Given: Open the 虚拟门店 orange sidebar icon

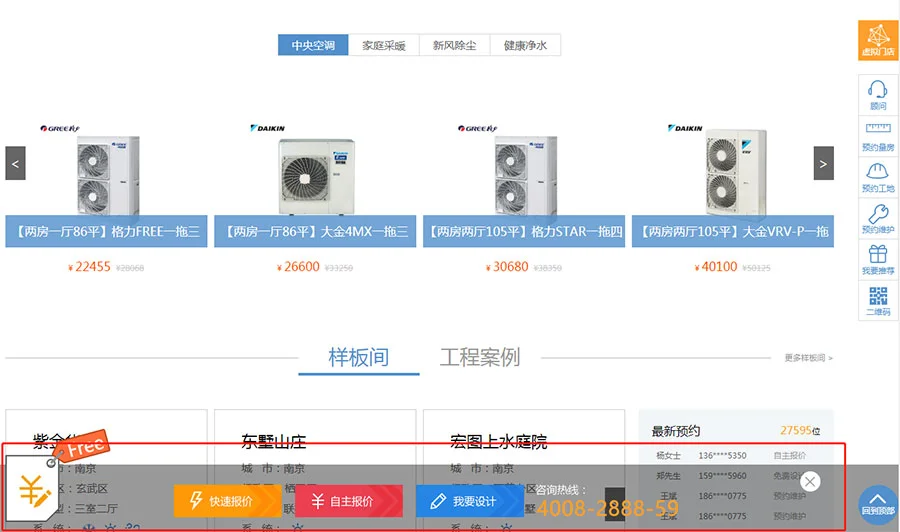Looking at the screenshot, I should pyautogui.click(x=878, y=40).
